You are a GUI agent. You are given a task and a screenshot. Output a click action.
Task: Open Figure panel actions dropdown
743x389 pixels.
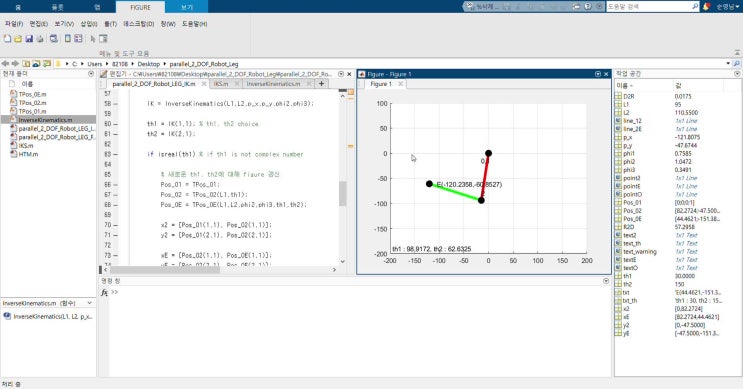598,74
